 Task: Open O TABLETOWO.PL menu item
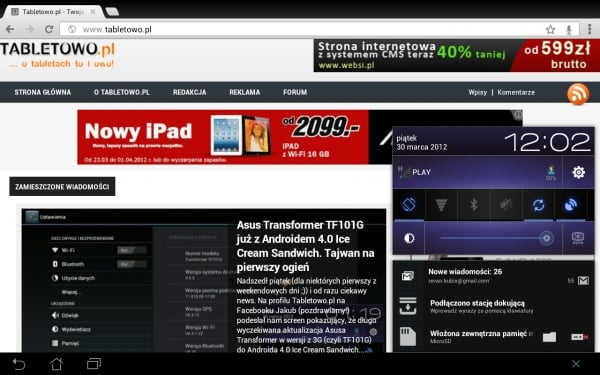(122, 92)
